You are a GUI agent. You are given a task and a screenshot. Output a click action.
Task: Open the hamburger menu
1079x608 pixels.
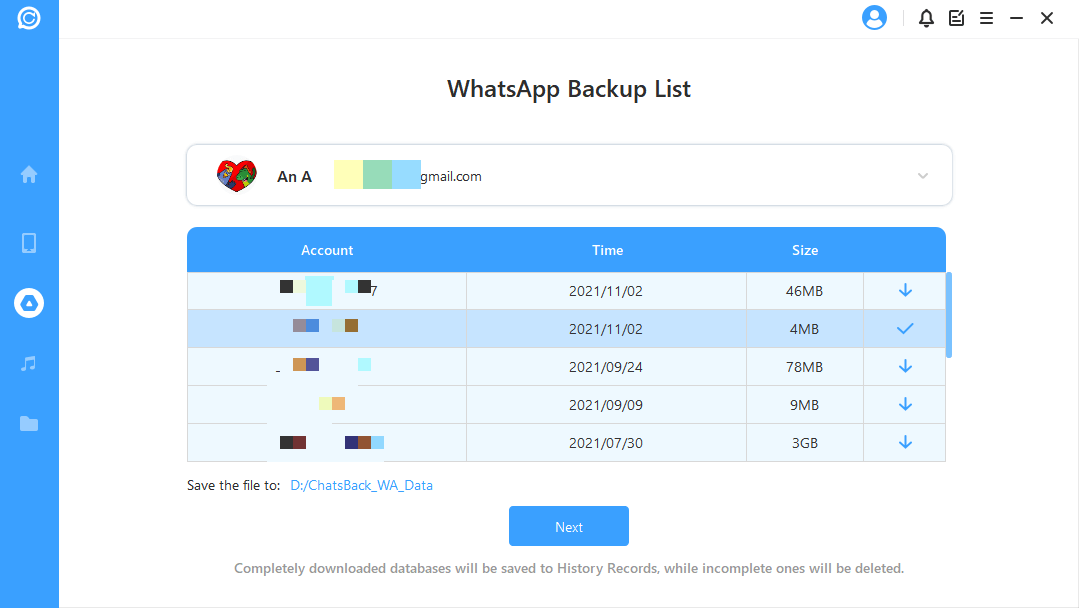point(986,18)
